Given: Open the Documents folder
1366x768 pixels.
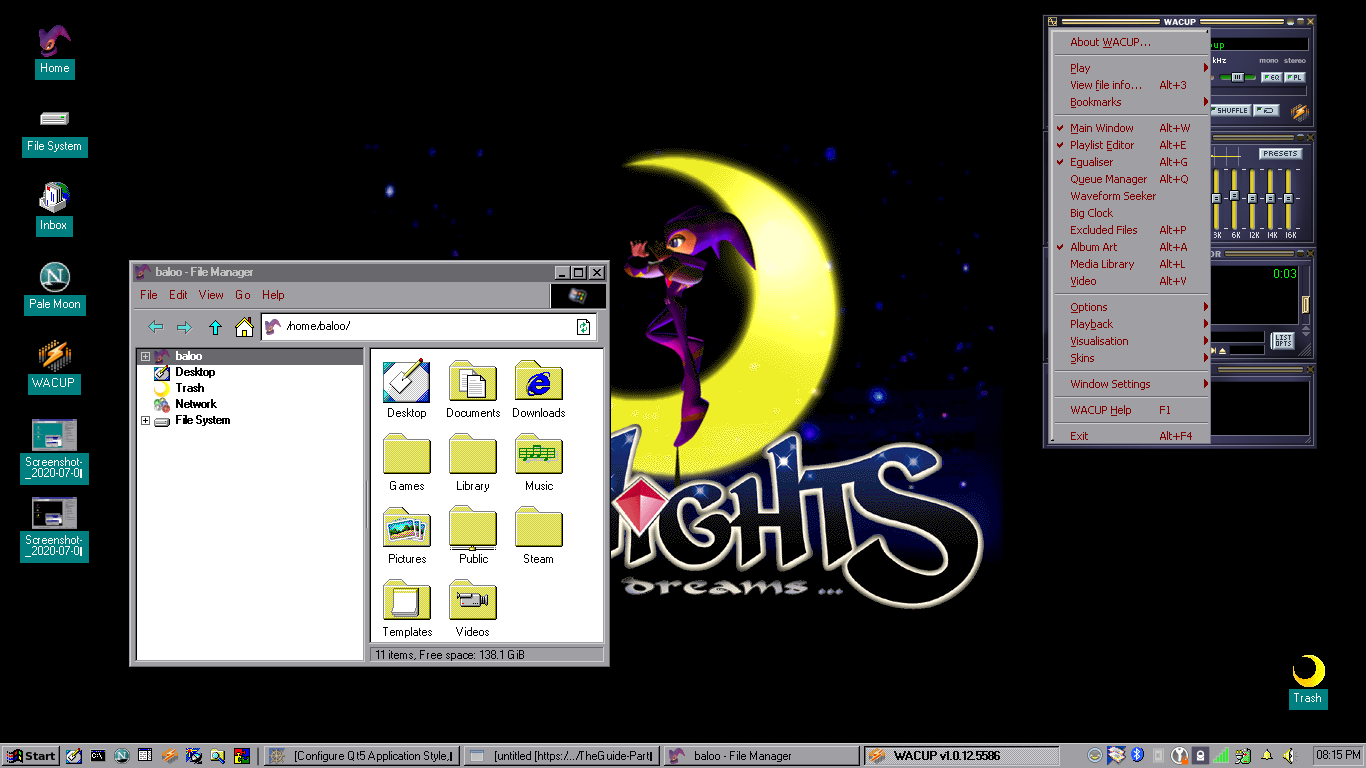Looking at the screenshot, I should 473,390.
